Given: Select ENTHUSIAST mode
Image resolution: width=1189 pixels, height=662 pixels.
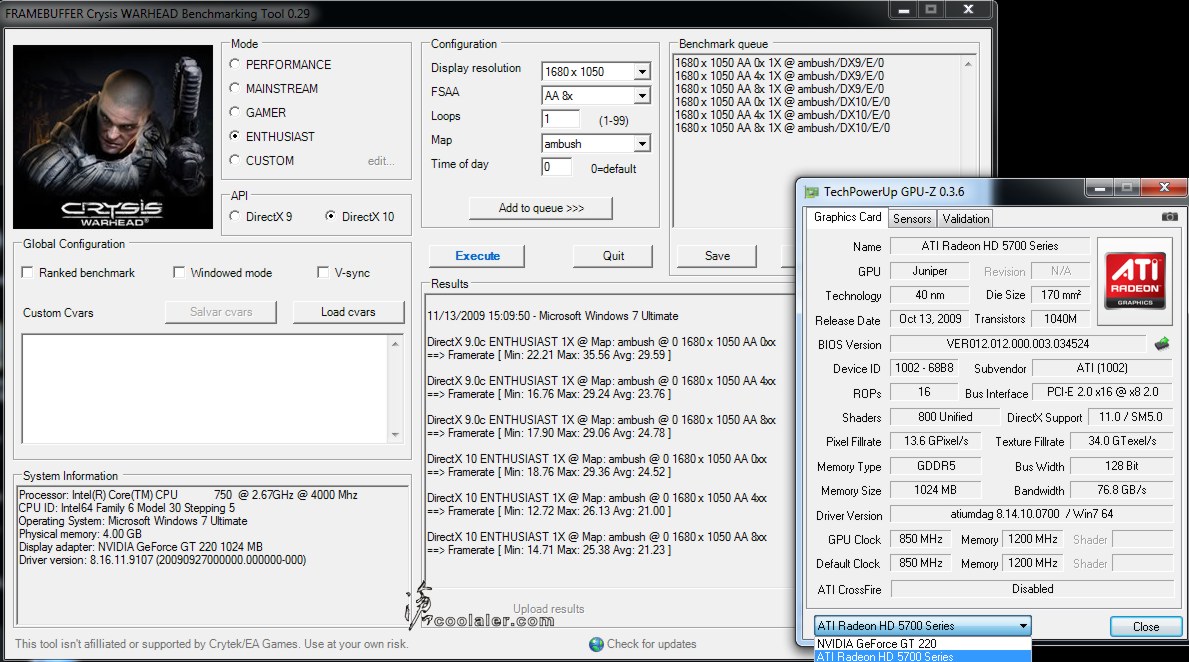Looking at the screenshot, I should pyautogui.click(x=234, y=136).
